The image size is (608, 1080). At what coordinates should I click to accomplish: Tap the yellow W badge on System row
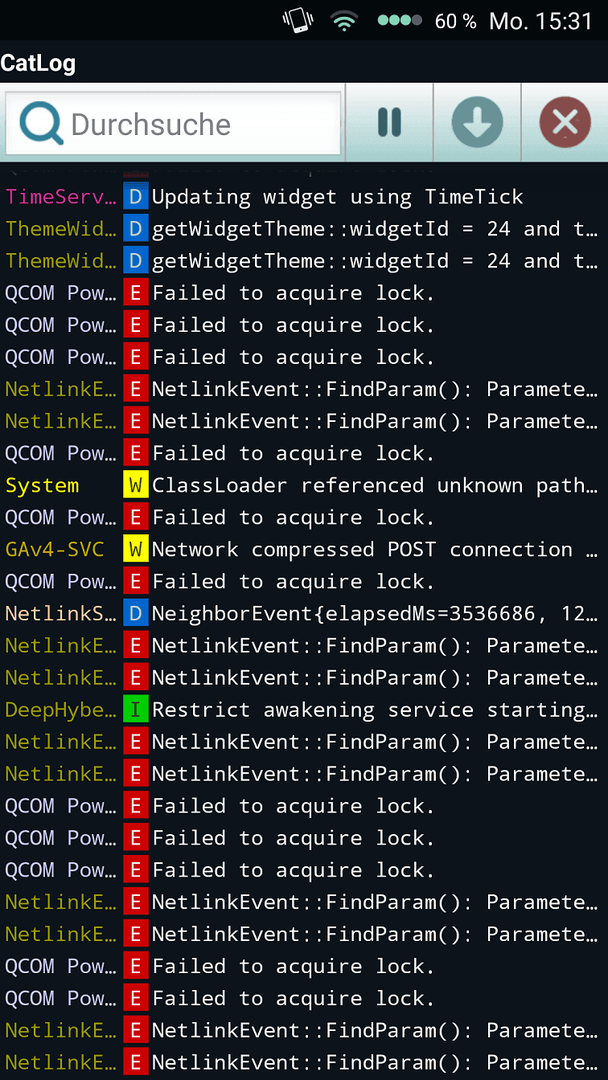coord(136,486)
